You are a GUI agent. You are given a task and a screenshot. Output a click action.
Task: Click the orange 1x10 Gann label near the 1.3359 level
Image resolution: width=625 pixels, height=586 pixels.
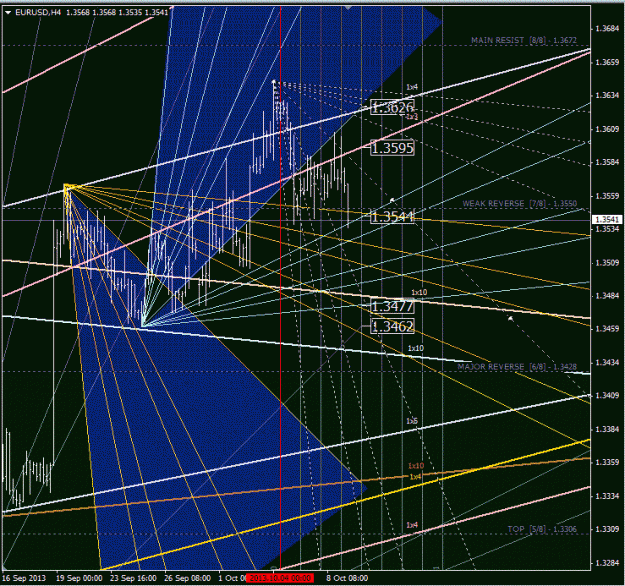coord(416,466)
